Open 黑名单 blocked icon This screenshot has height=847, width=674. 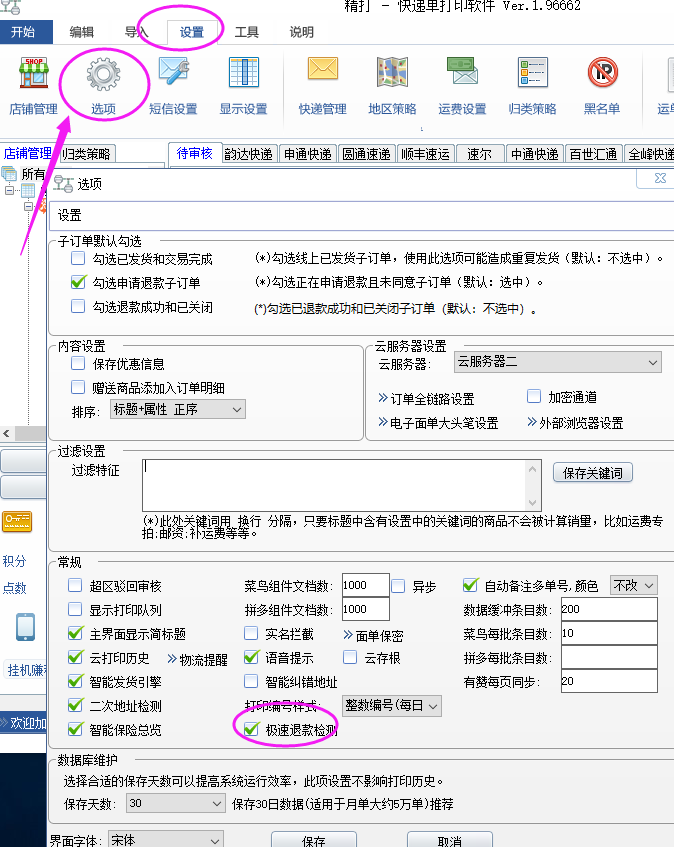pos(602,72)
